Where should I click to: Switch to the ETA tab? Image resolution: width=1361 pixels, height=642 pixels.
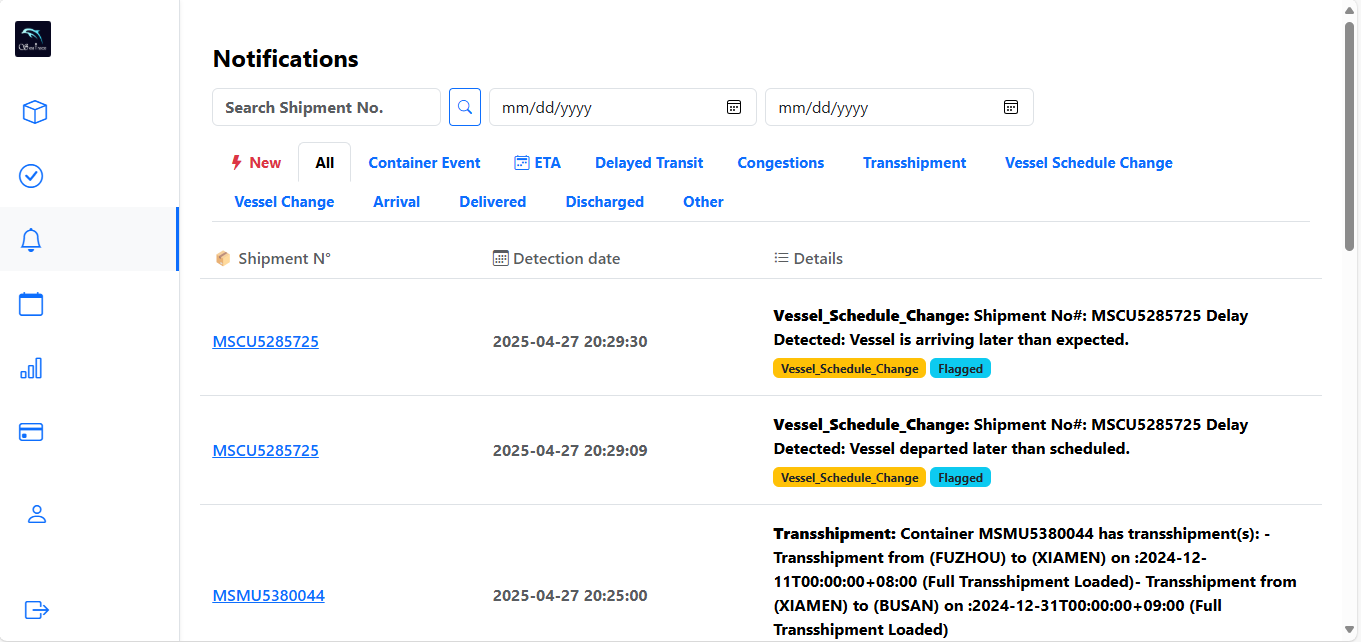pos(538,162)
